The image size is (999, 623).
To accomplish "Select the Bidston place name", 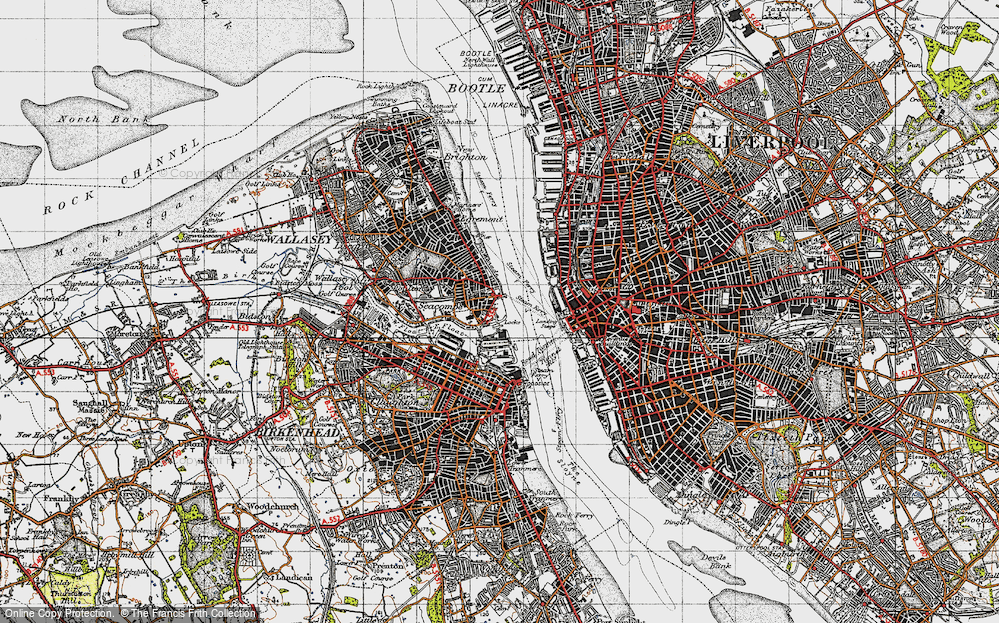I will pos(256,315).
